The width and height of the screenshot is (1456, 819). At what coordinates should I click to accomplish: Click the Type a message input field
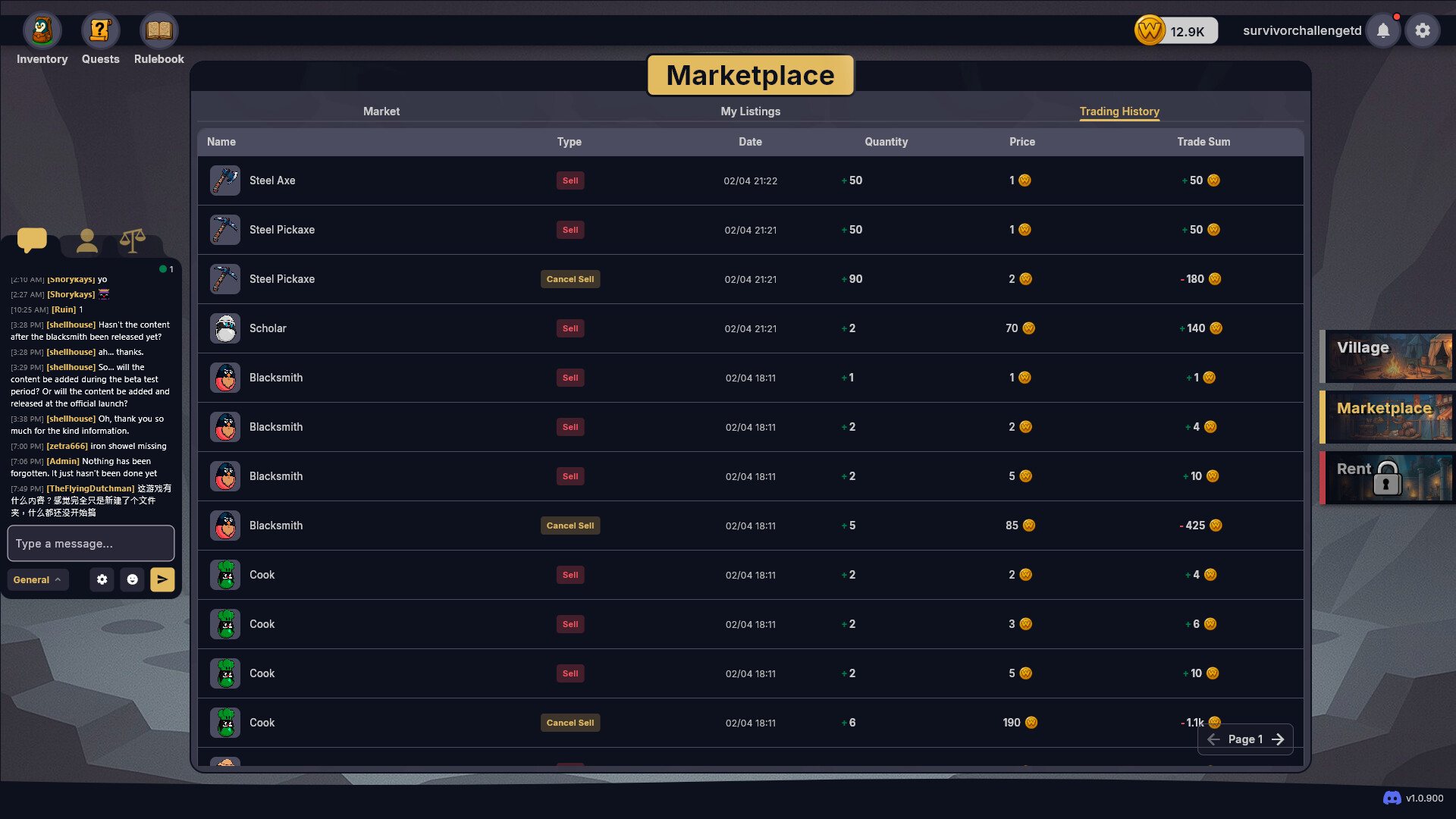point(90,544)
